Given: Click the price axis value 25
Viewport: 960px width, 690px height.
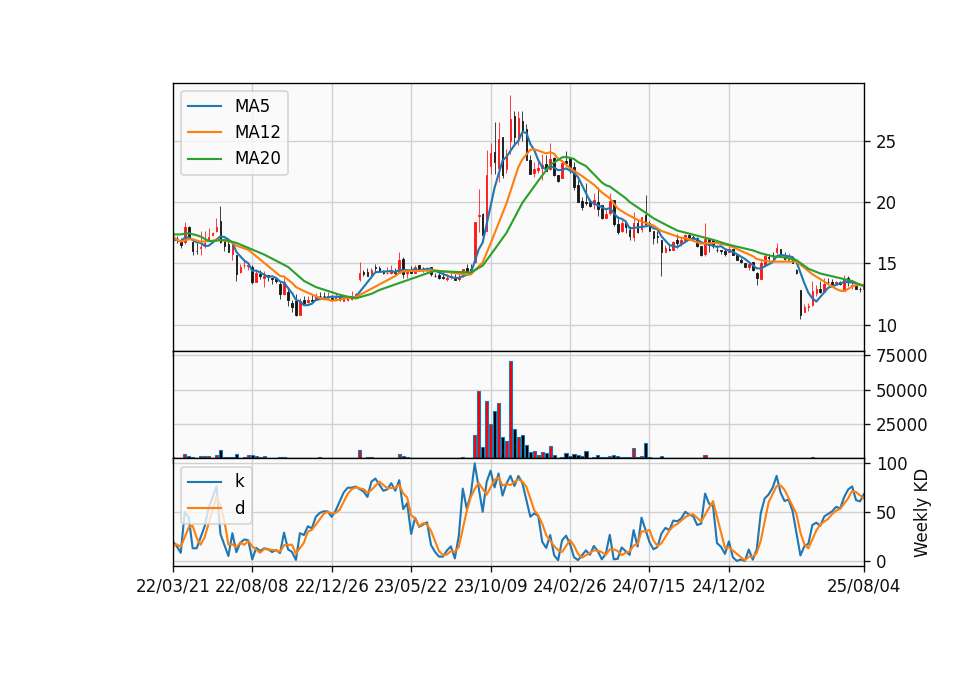Looking at the screenshot, I should [x=886, y=142].
